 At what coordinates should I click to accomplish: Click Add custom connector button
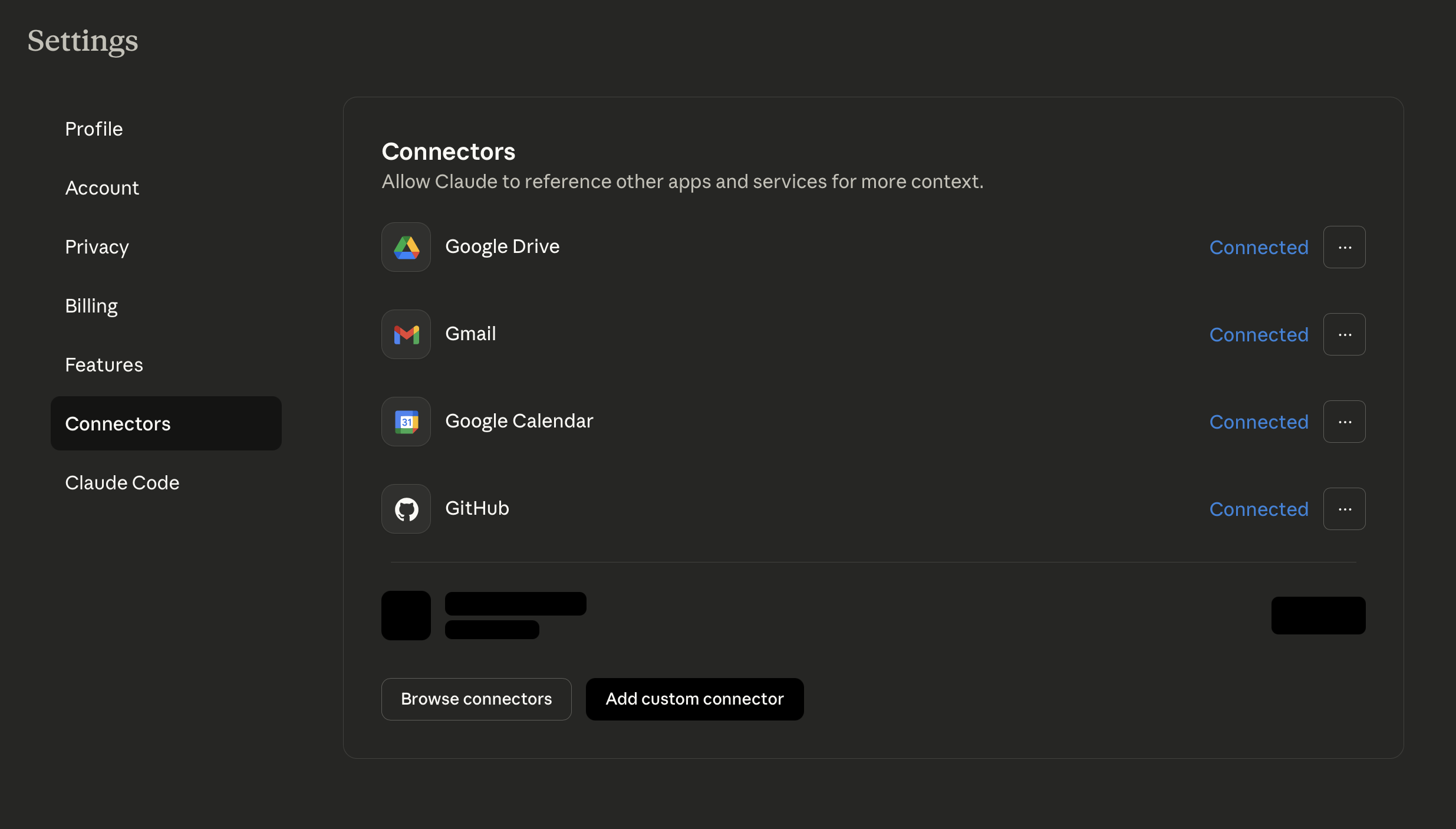694,699
